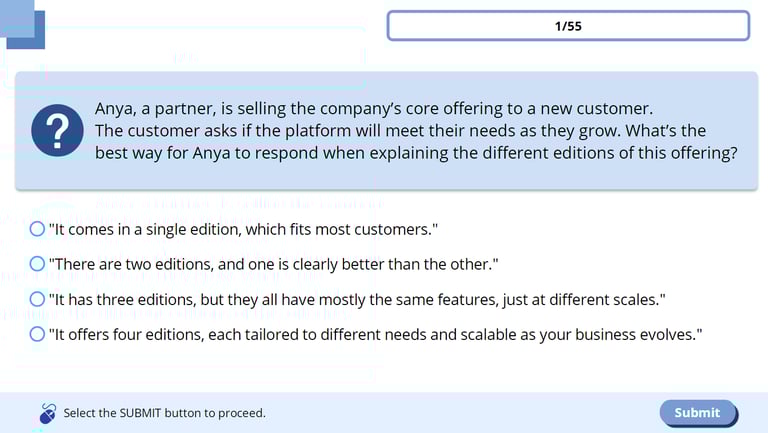Select the "single edition" radio button
768x433 pixels.
pos(37,229)
